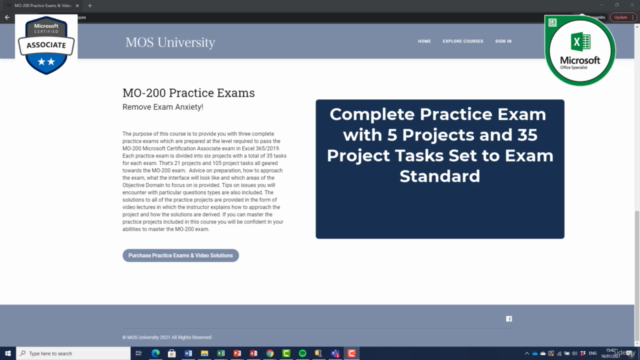Open the EXPLORE COURSES navigation link
Image resolution: width=640 pixels, height=360 pixels.
tap(463, 41)
